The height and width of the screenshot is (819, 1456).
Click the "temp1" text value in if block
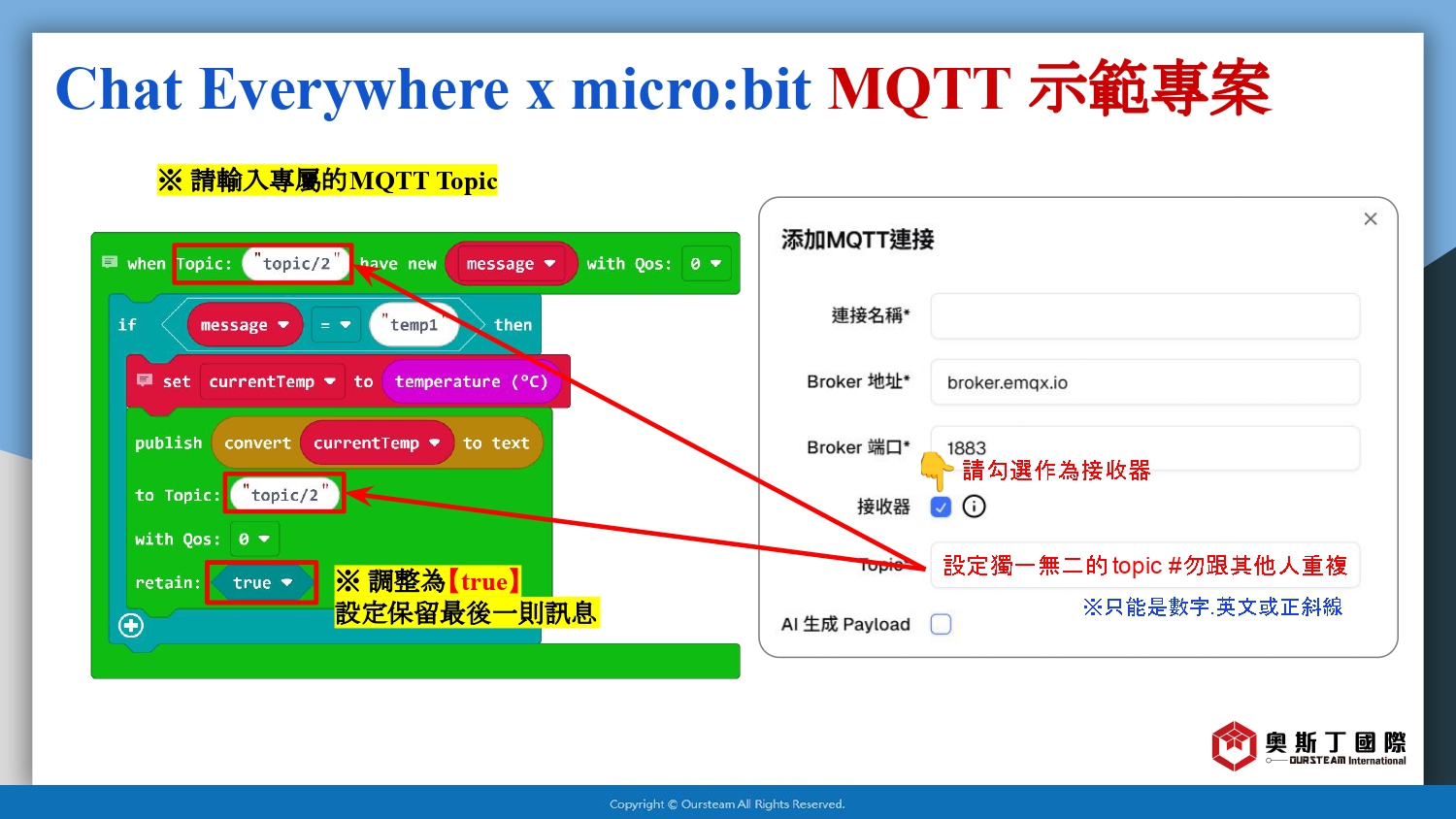[414, 325]
